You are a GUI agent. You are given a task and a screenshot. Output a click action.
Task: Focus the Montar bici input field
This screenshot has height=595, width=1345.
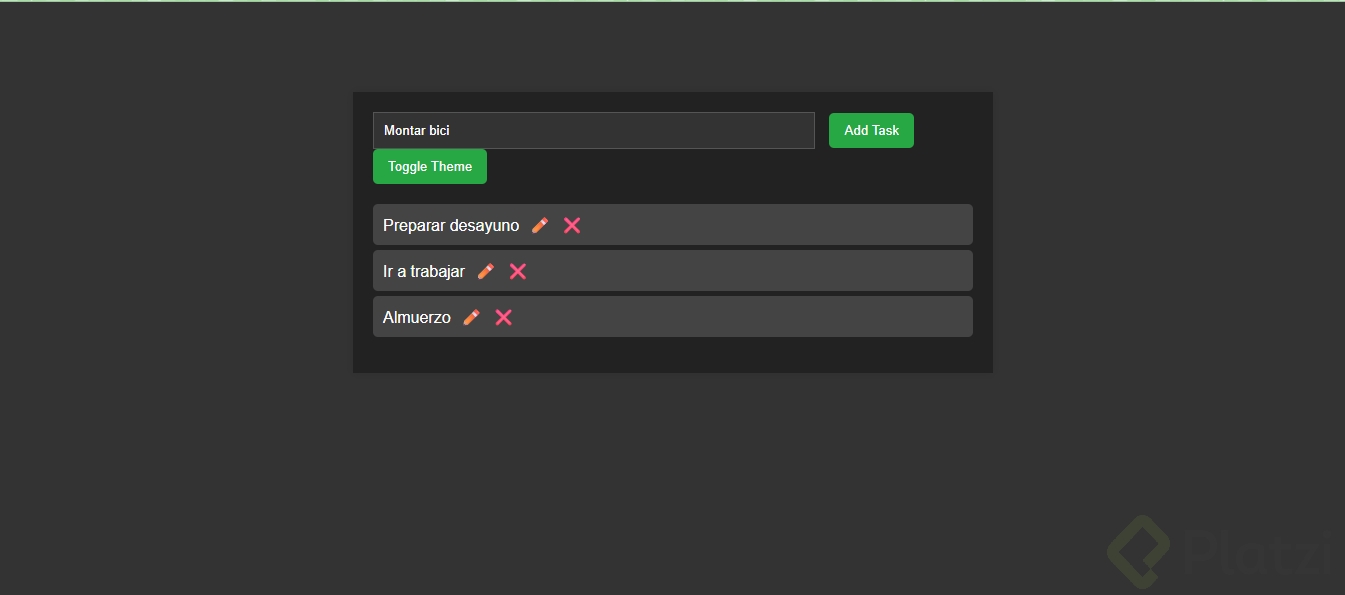(593, 131)
